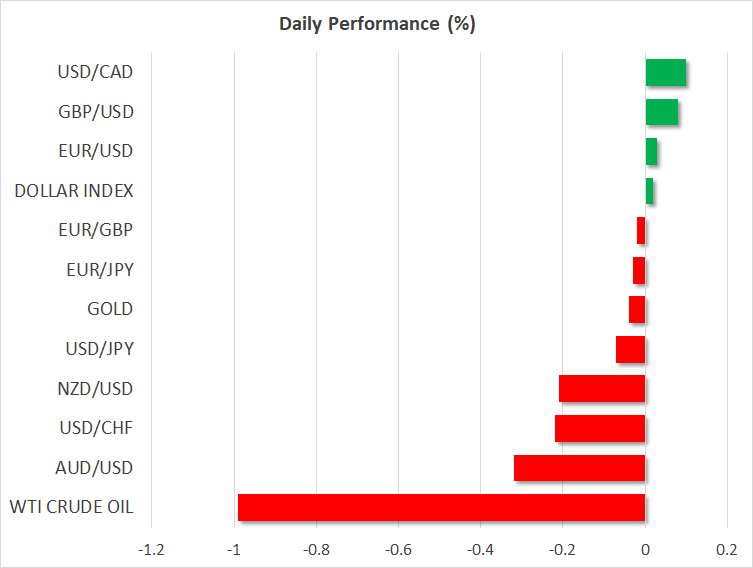The width and height of the screenshot is (753, 568).
Task: Select the EUR/USD green bar
Action: (652, 152)
